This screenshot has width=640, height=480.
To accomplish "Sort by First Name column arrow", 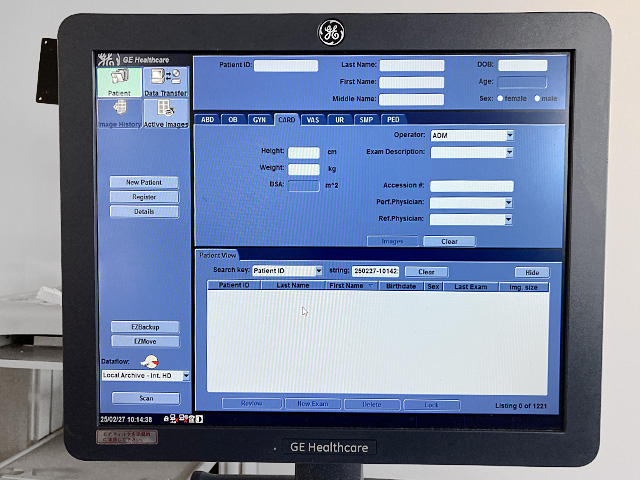I will 371,286.
